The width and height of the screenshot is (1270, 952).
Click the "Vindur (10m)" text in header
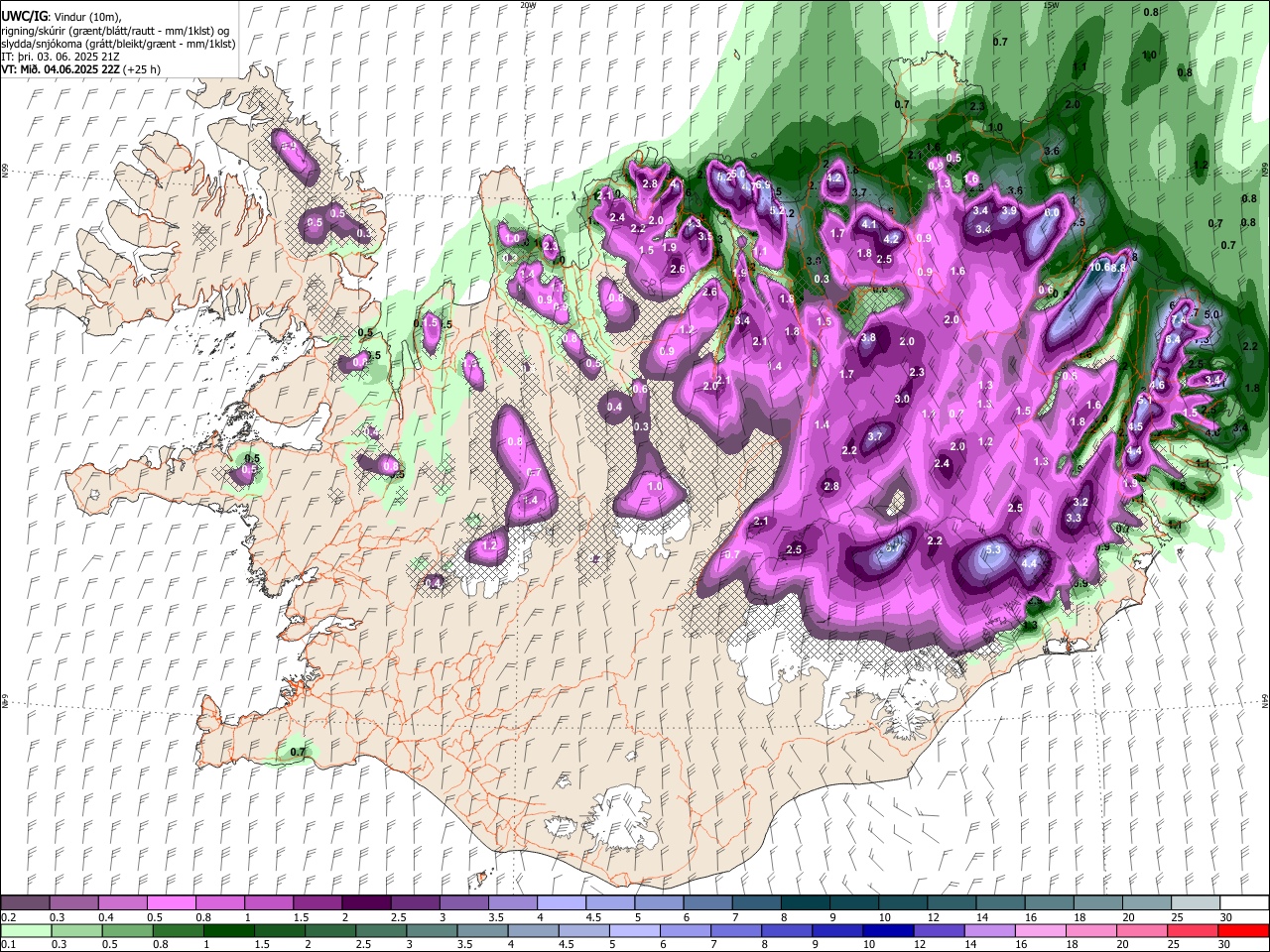click(86, 16)
